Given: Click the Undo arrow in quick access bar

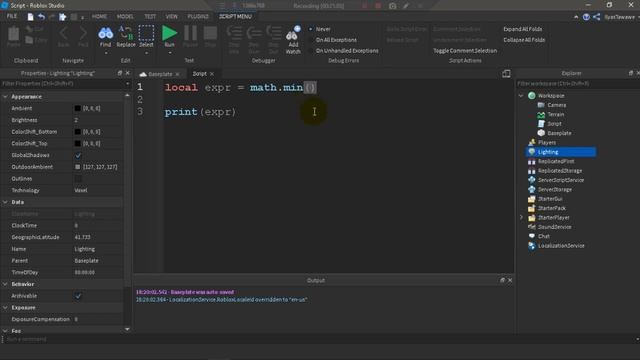Looking at the screenshot, I should (x=41, y=17).
